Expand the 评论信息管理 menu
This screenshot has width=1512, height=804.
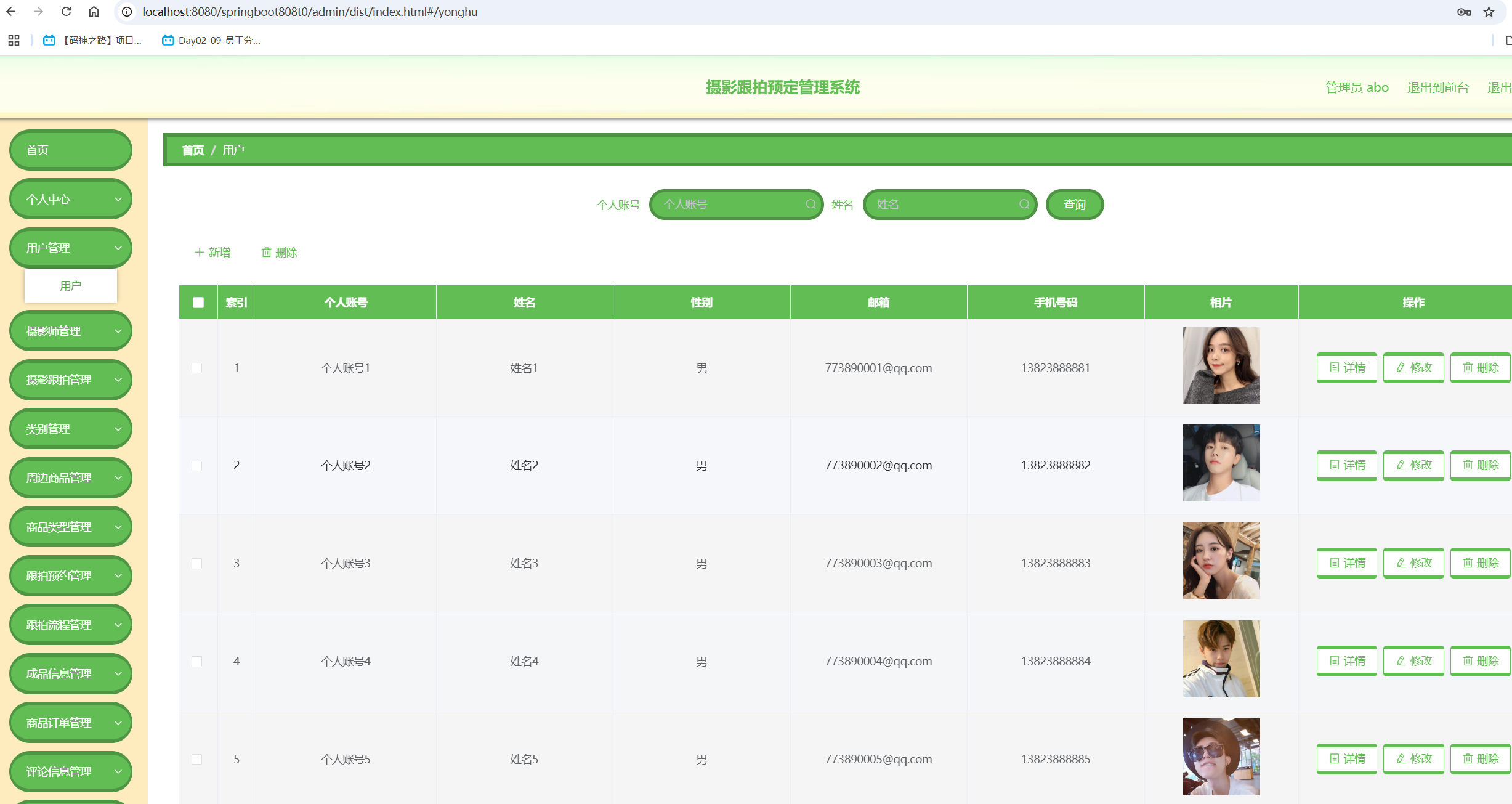click(x=71, y=771)
